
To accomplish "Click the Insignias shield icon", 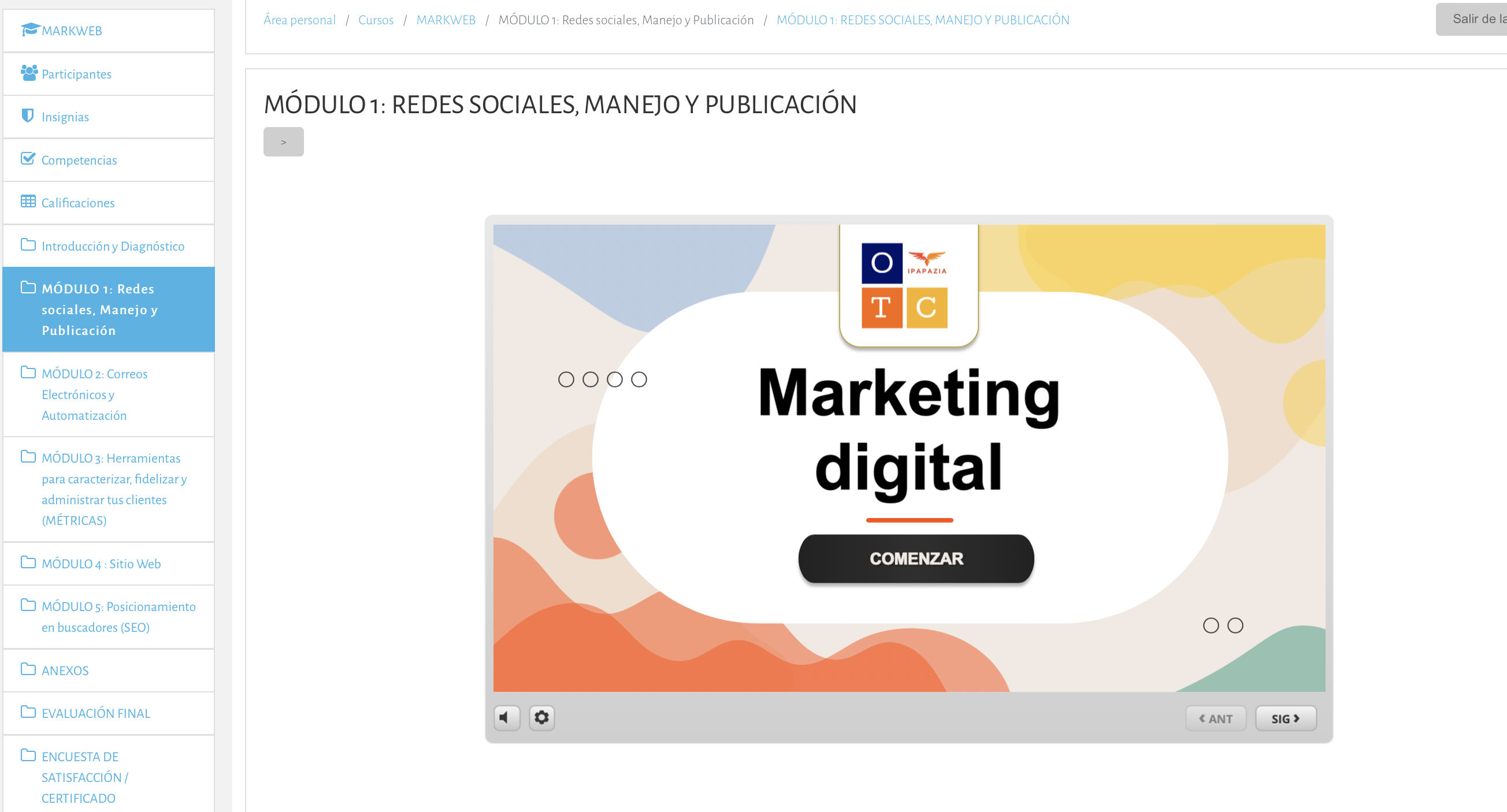I will tap(27, 116).
